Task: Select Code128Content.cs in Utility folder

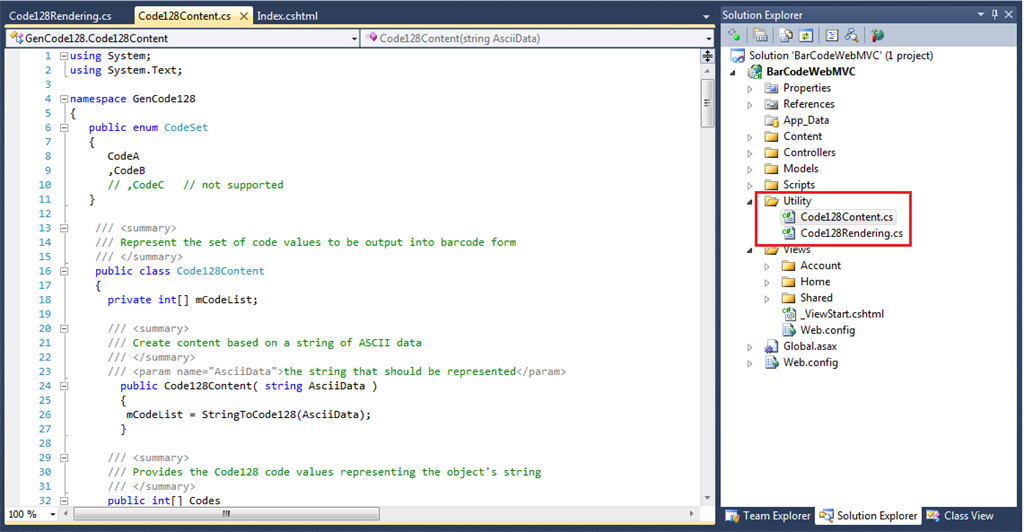Action: (x=846, y=217)
